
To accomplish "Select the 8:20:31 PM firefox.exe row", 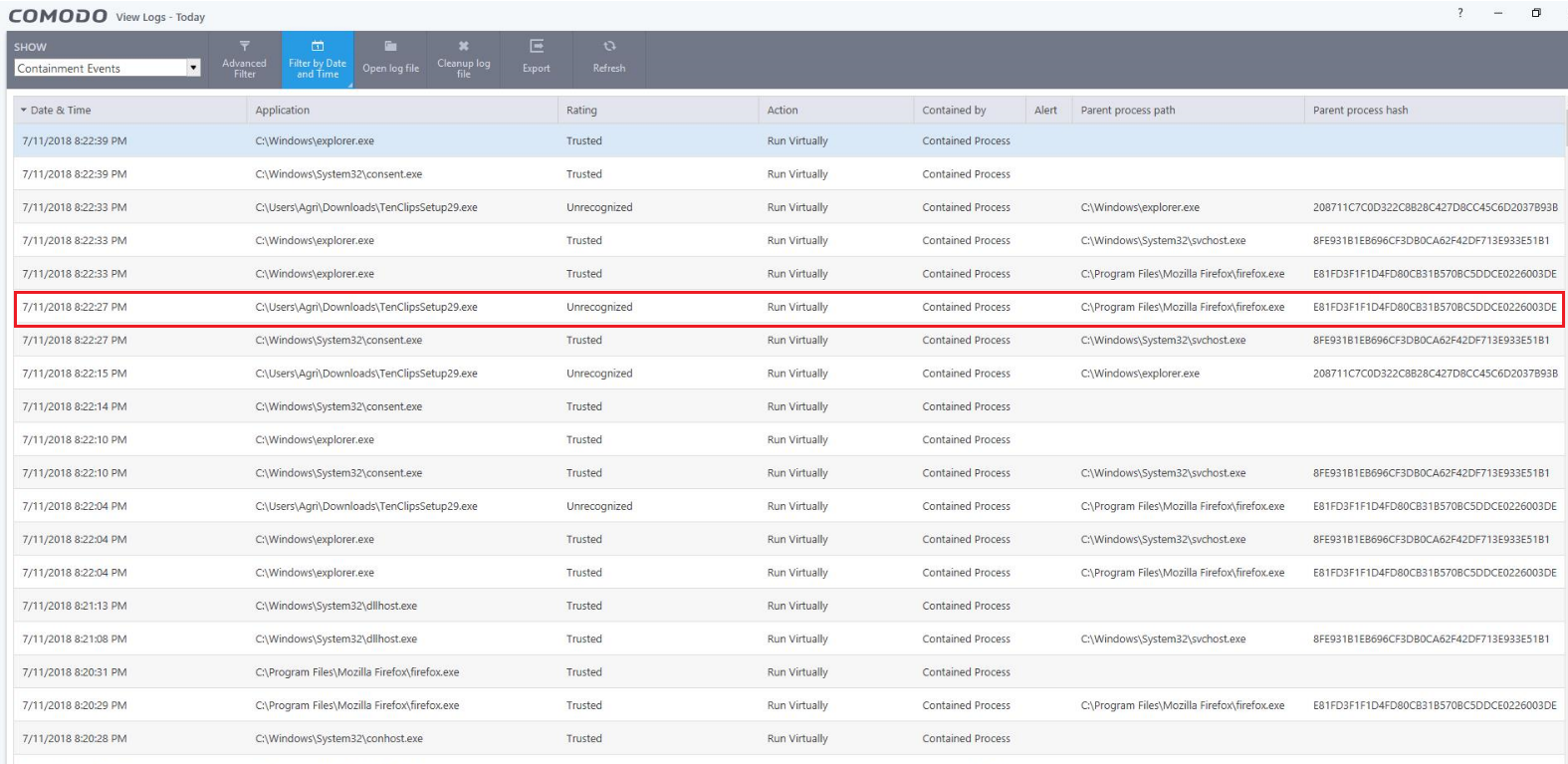I will coord(788,672).
